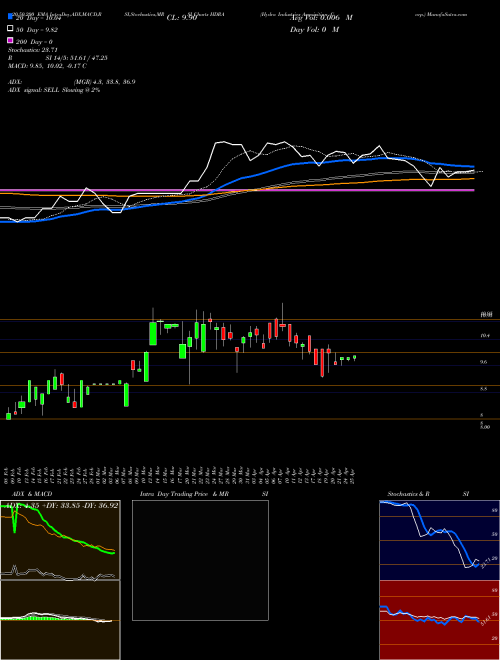Viewport: 500px width, 660px height.
Task: Click the 9.6 price axis label
Action: [484, 362]
